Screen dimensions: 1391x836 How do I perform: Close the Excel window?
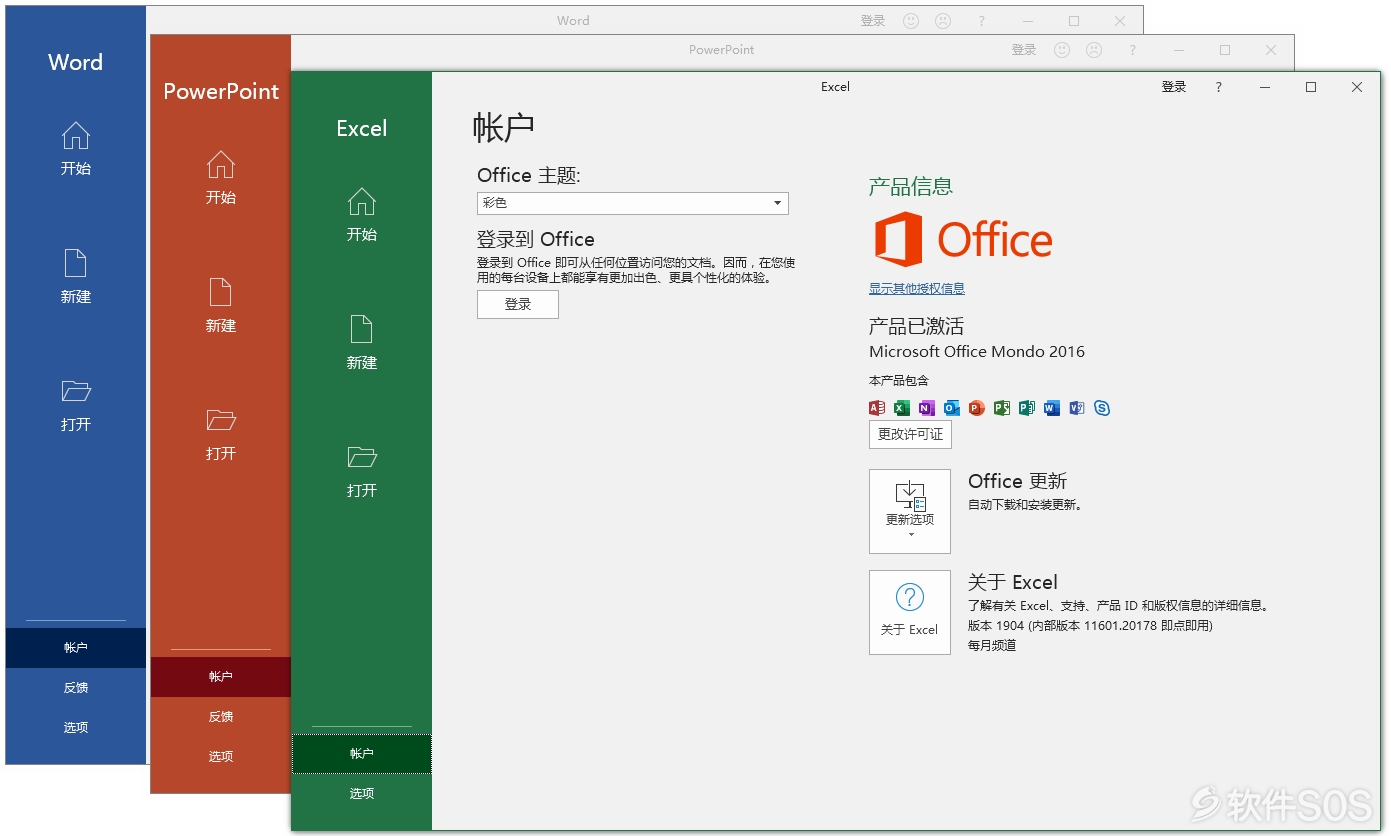pos(1357,87)
